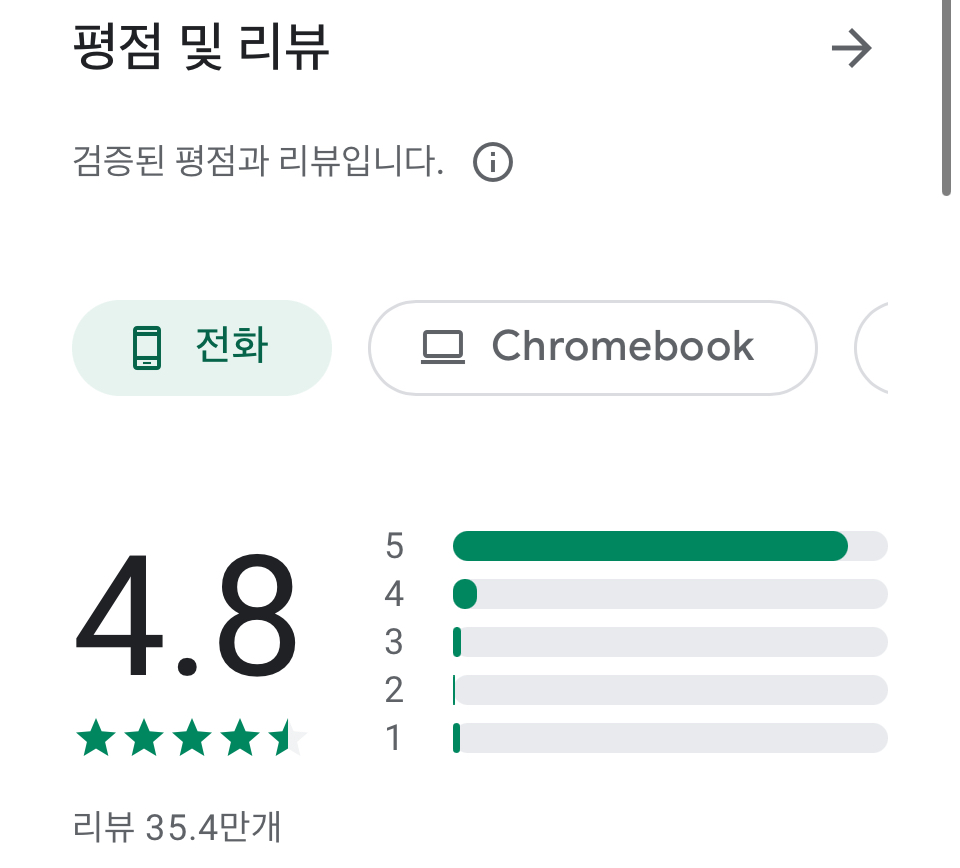The image size is (960, 868).
Task: Tap the 리뷰 35.4만개 review count
Action: coord(177,827)
